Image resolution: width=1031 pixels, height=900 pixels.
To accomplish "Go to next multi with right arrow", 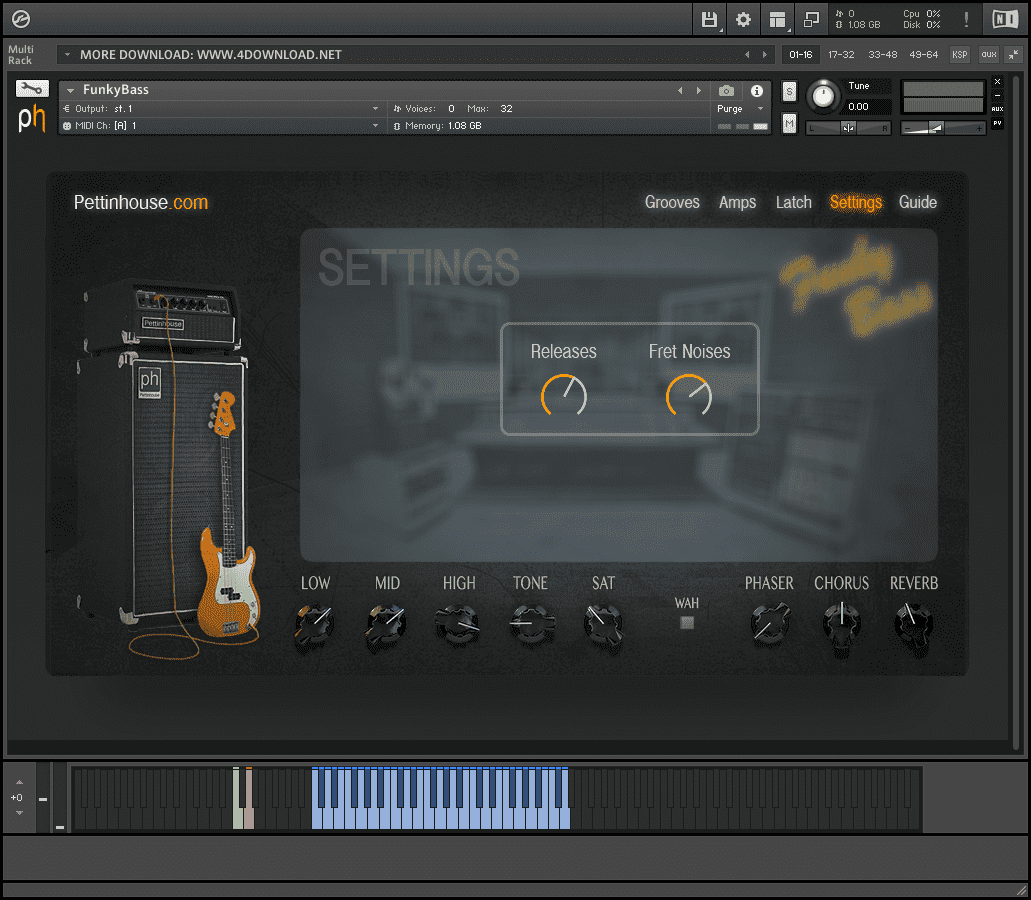I will pos(765,55).
